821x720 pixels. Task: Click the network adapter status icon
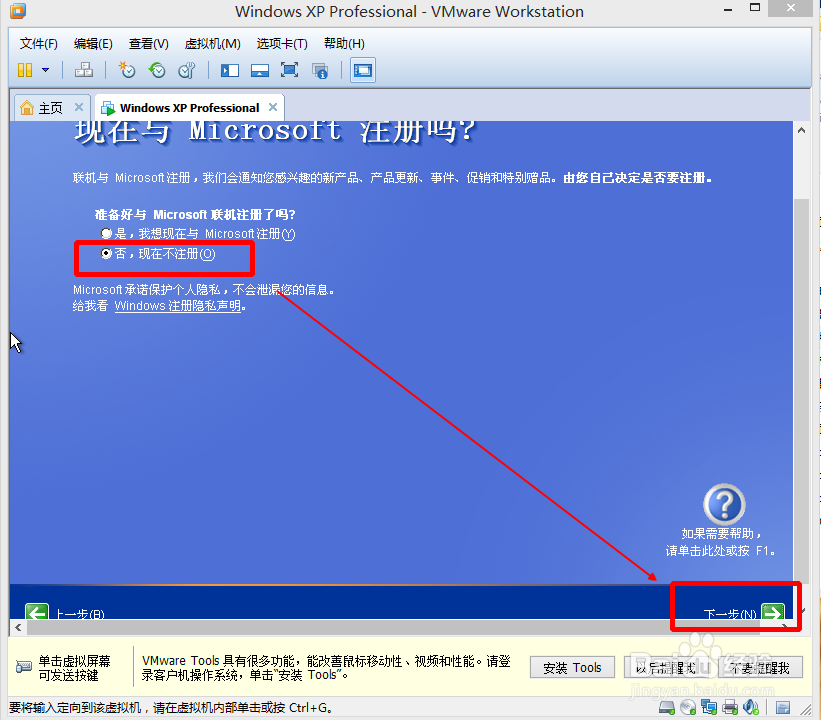pyautogui.click(x=709, y=708)
